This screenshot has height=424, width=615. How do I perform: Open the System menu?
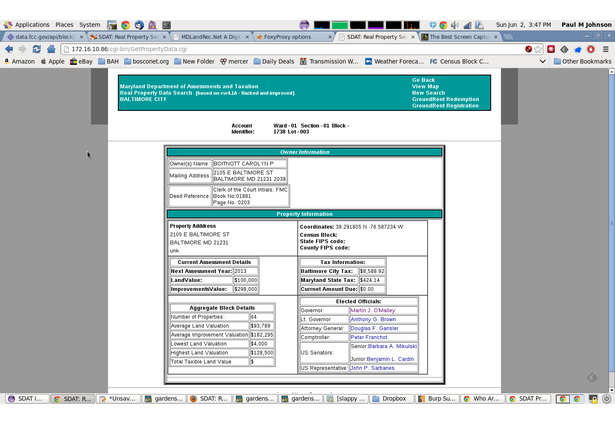coord(89,25)
